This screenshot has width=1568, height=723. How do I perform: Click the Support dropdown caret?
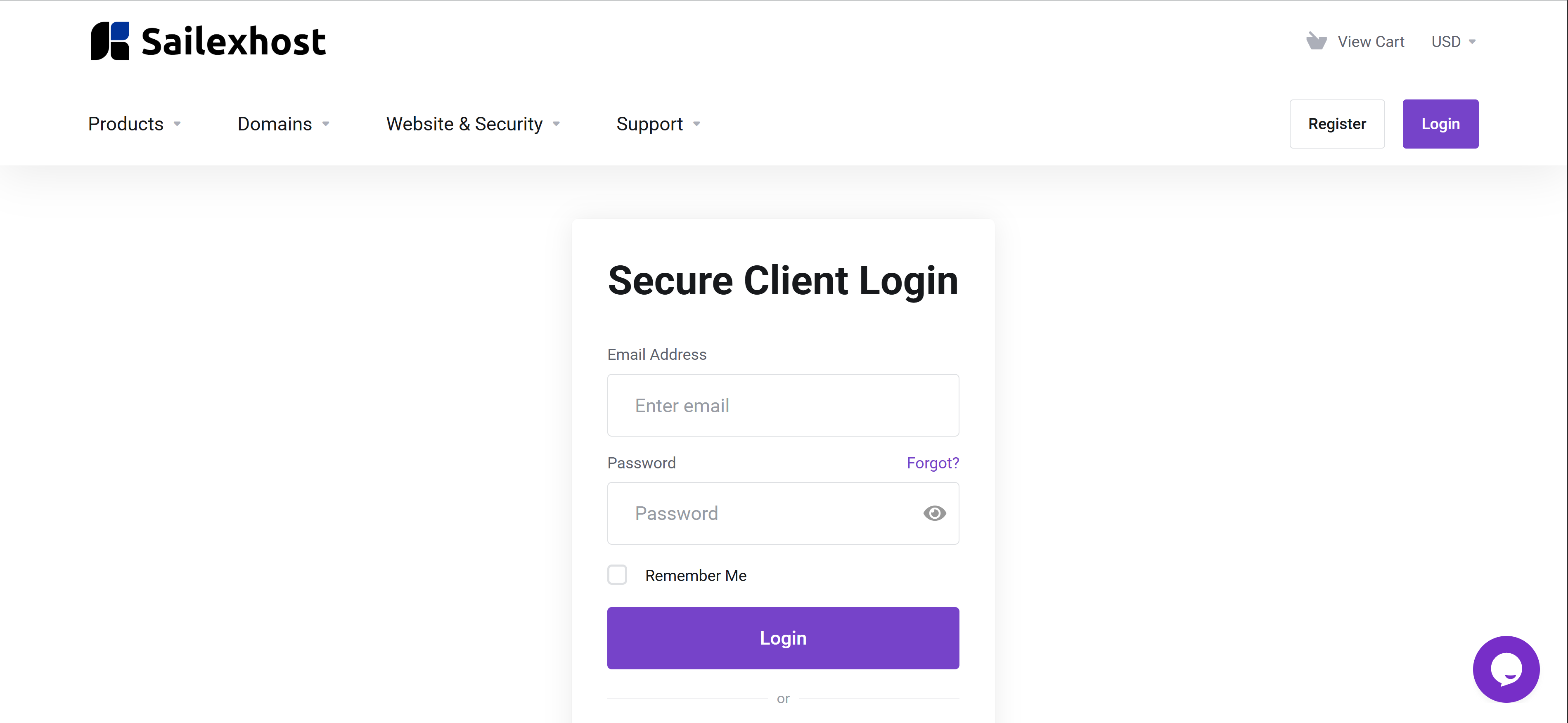[696, 124]
